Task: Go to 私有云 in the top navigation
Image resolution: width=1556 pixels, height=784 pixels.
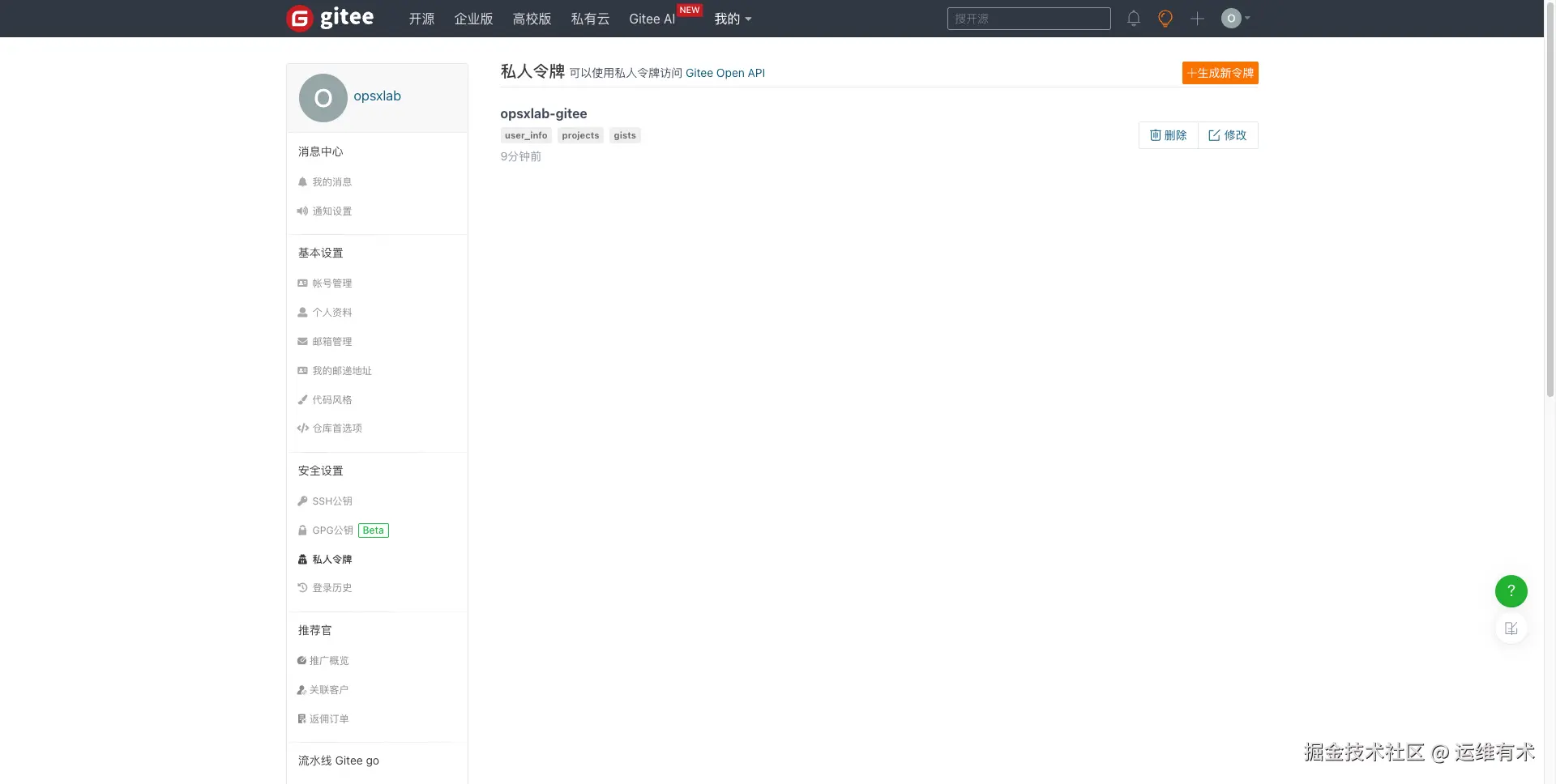Action: pos(590,19)
